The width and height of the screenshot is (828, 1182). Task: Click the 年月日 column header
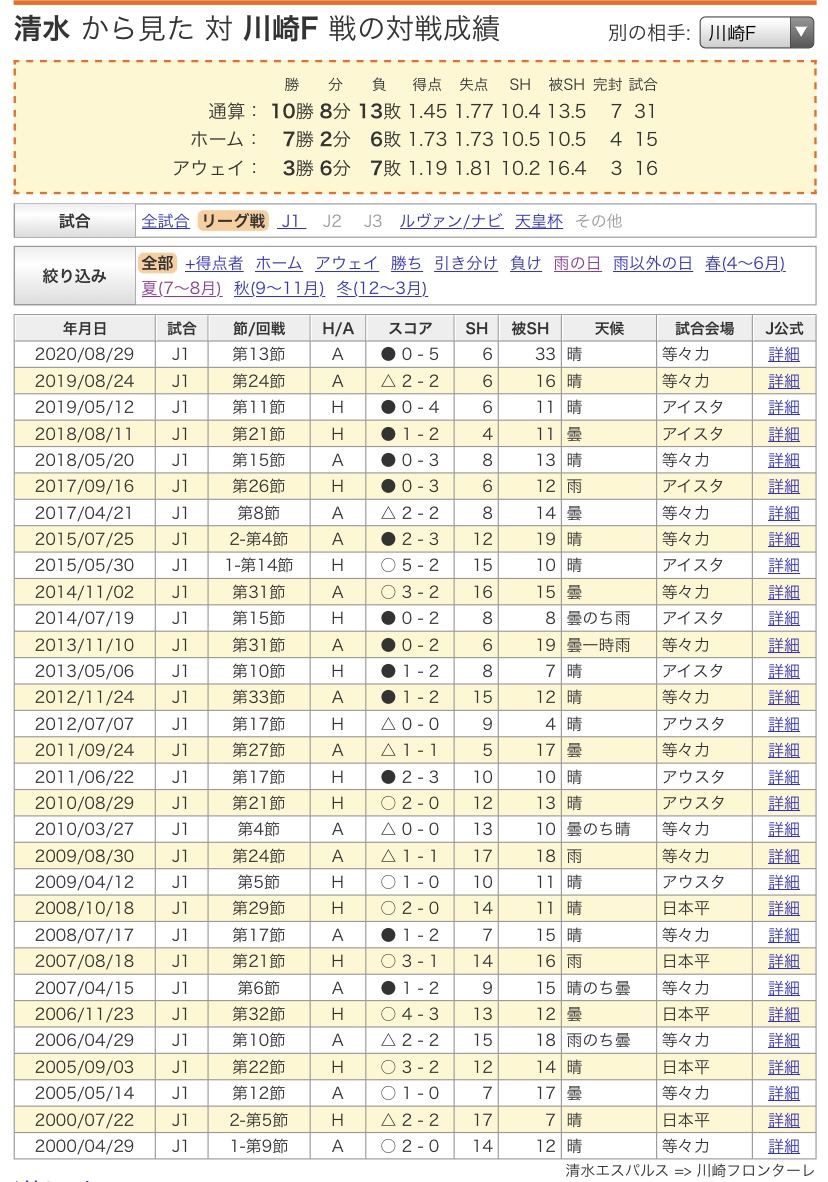(84, 328)
